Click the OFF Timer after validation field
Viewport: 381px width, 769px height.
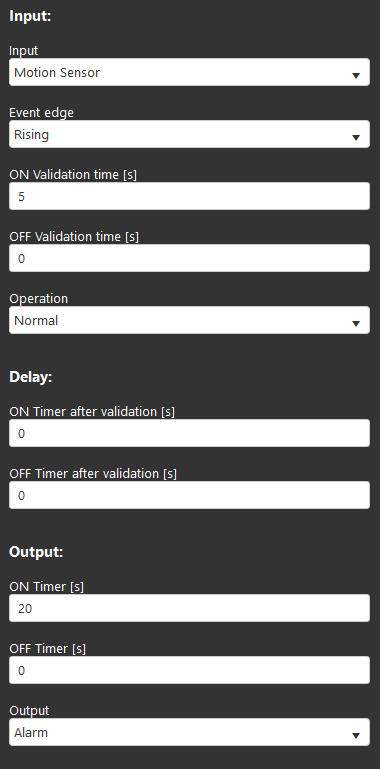pos(189,495)
